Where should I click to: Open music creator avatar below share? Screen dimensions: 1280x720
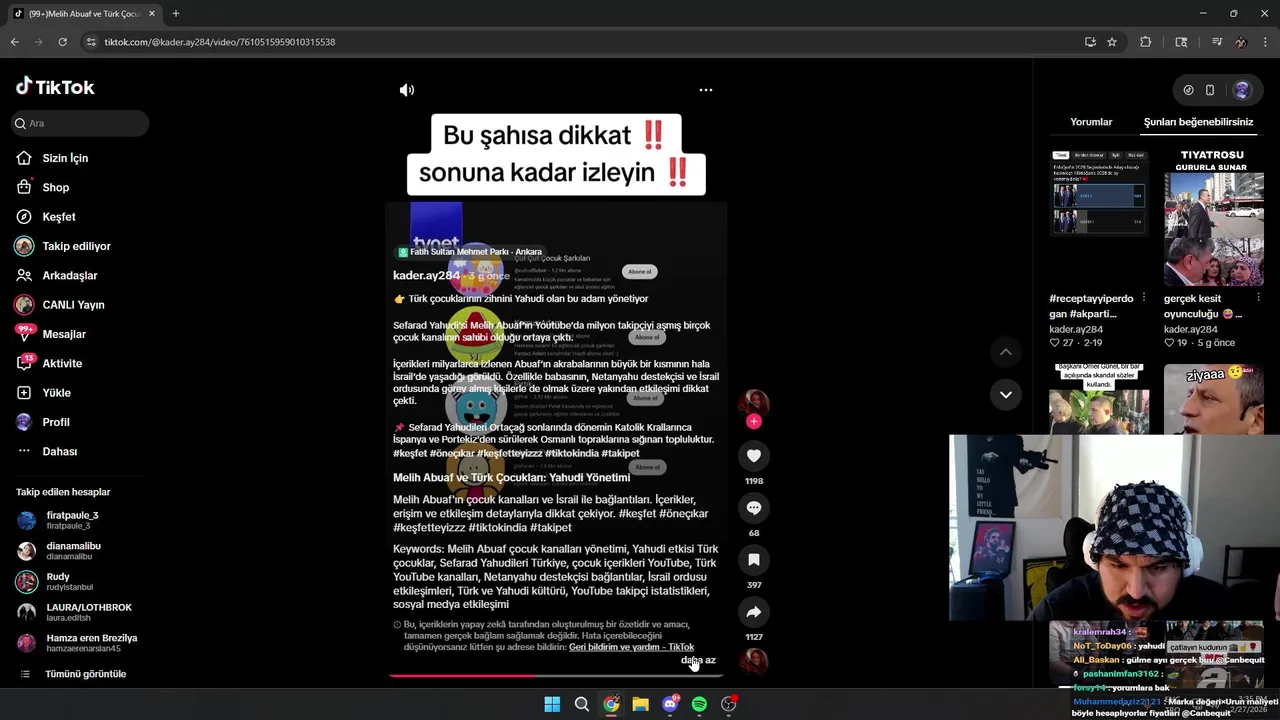click(x=754, y=660)
